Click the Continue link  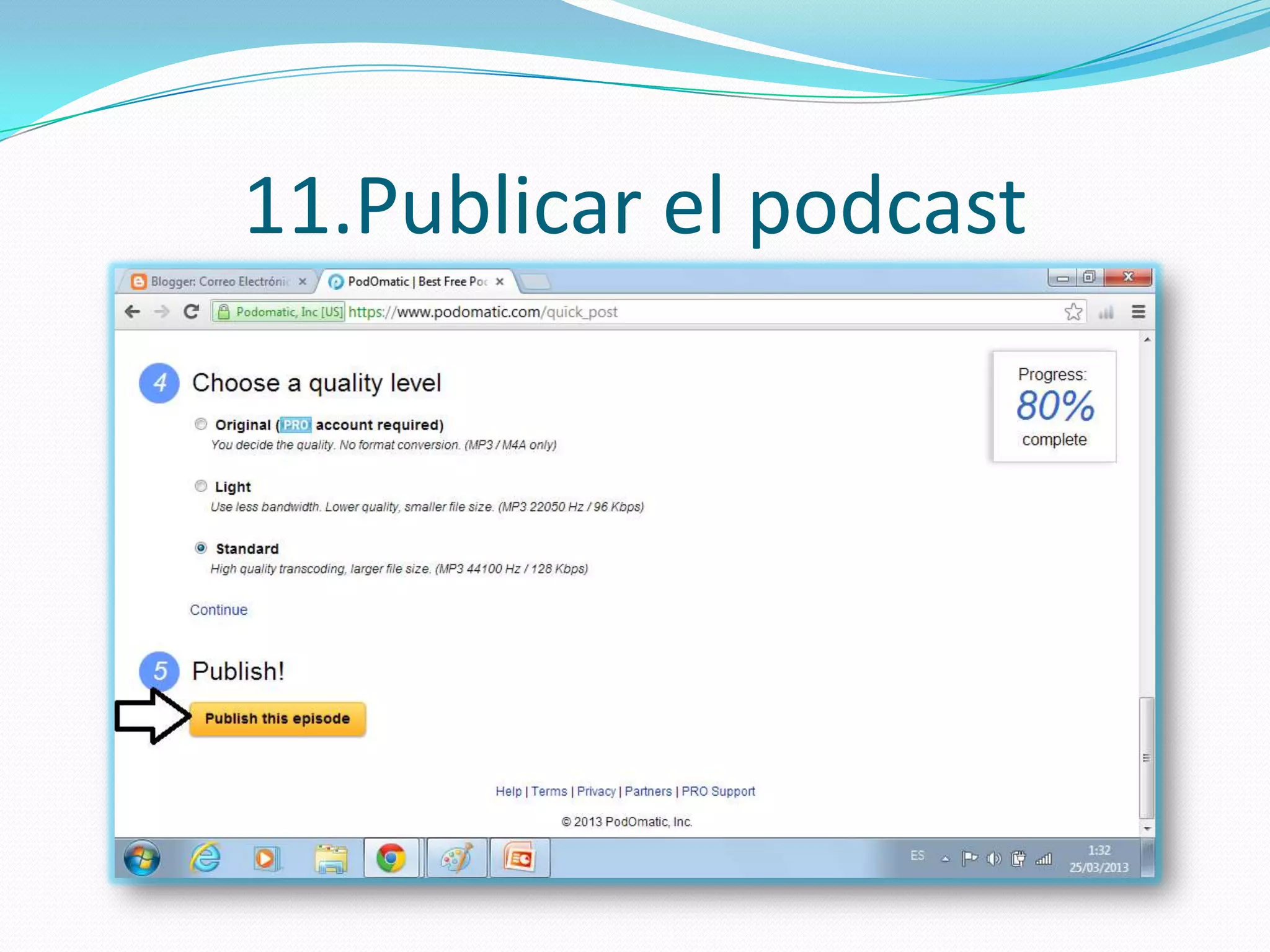coord(218,610)
